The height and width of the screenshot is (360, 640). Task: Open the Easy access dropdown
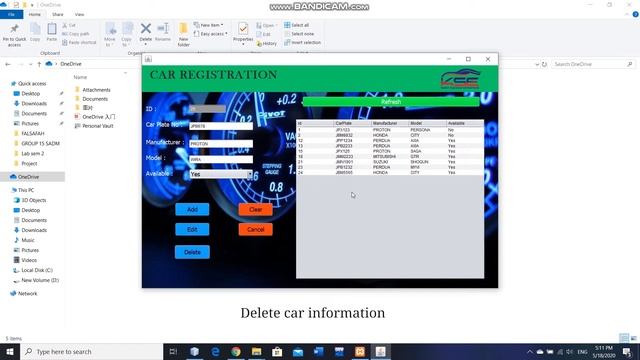[211, 34]
